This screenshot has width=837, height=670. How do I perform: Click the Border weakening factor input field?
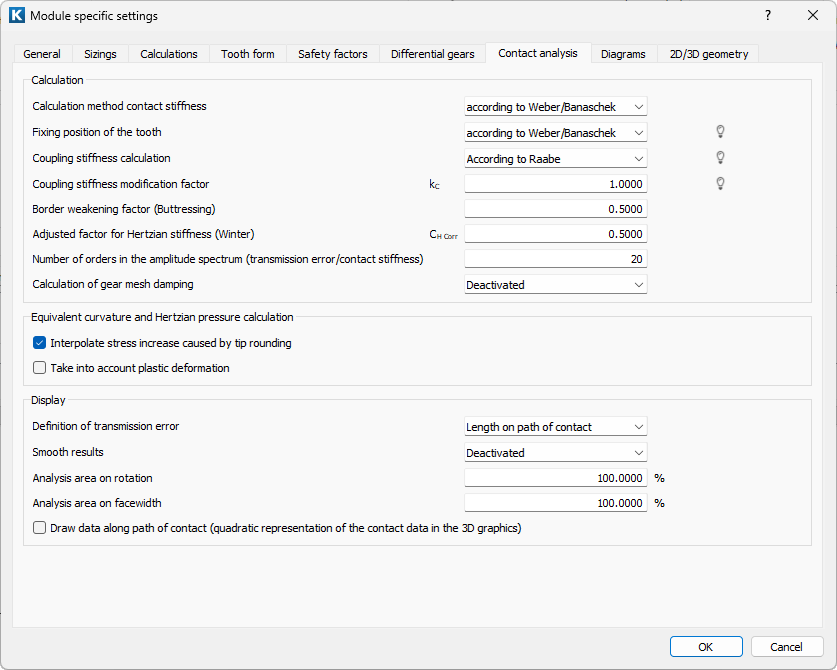555,209
